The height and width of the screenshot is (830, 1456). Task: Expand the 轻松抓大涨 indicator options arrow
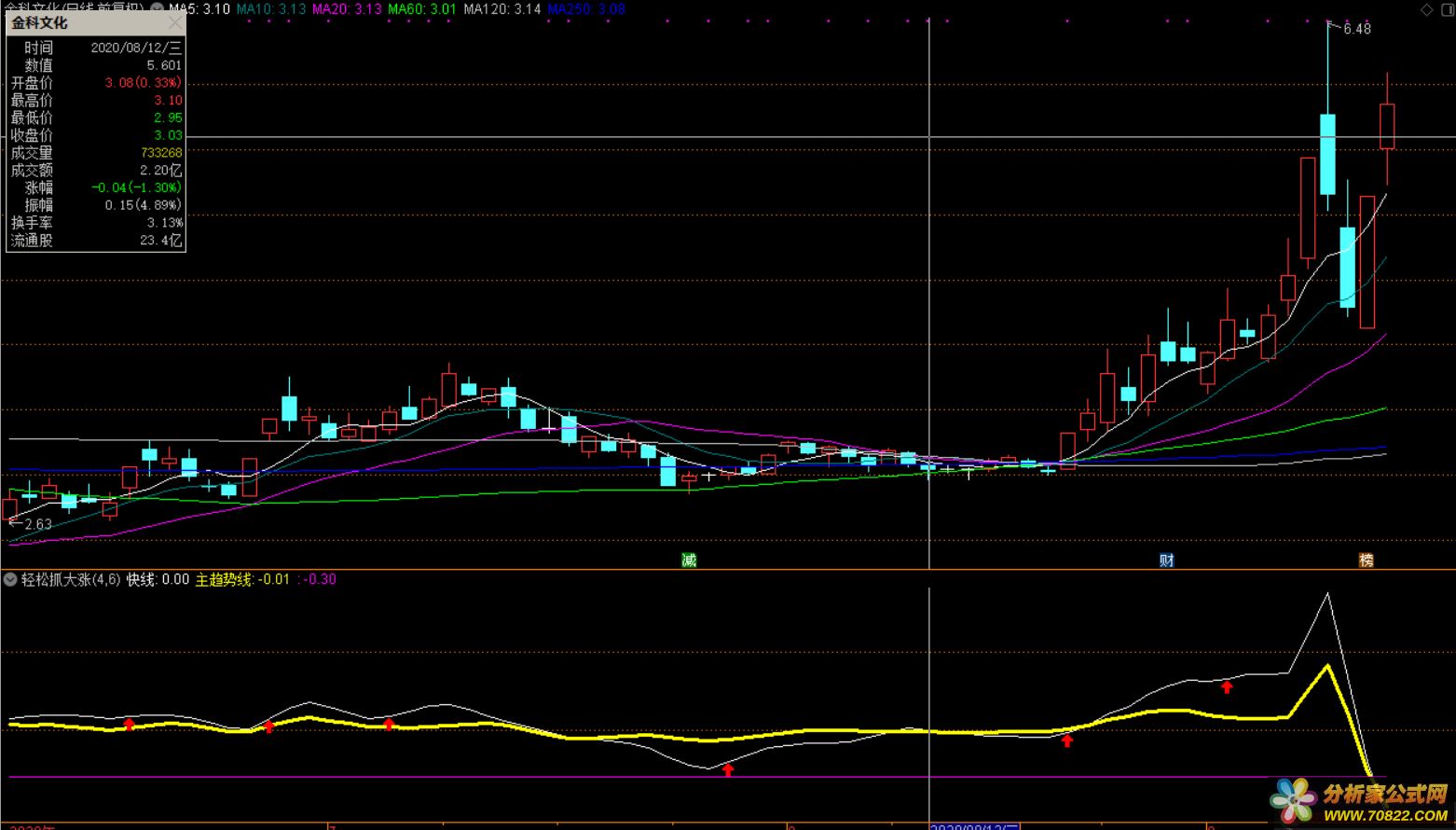click(x=10, y=579)
